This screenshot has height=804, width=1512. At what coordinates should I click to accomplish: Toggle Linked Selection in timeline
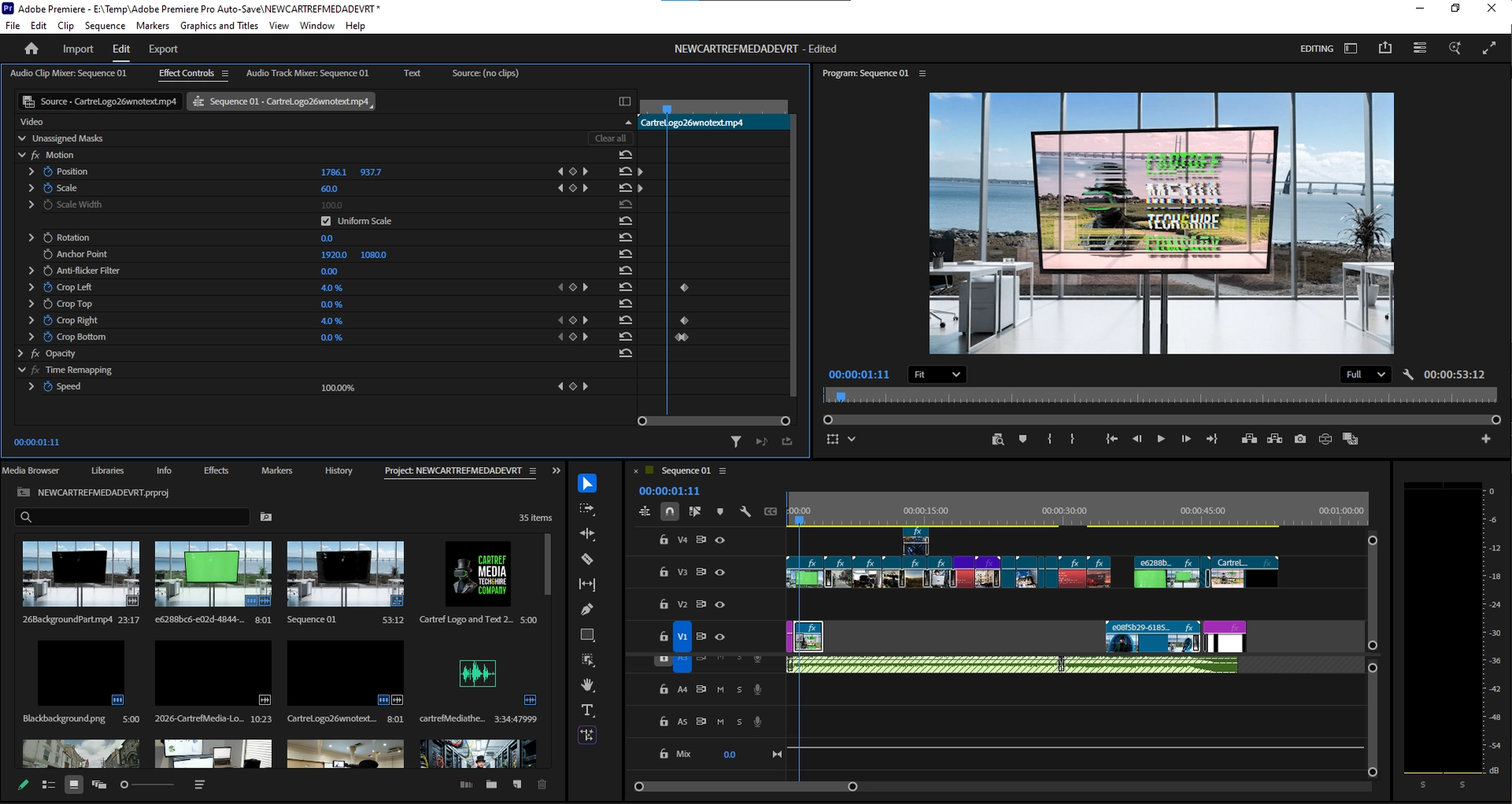pyautogui.click(x=695, y=512)
